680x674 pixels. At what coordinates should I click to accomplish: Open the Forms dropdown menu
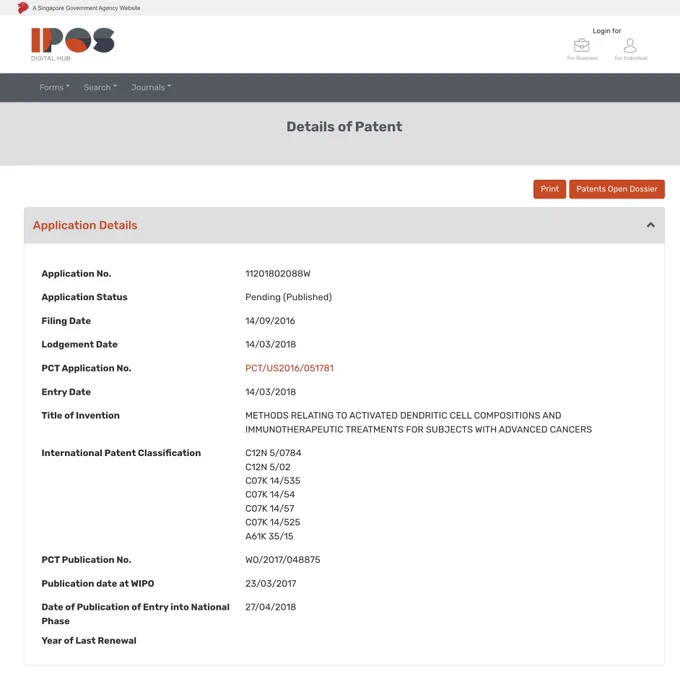point(54,87)
